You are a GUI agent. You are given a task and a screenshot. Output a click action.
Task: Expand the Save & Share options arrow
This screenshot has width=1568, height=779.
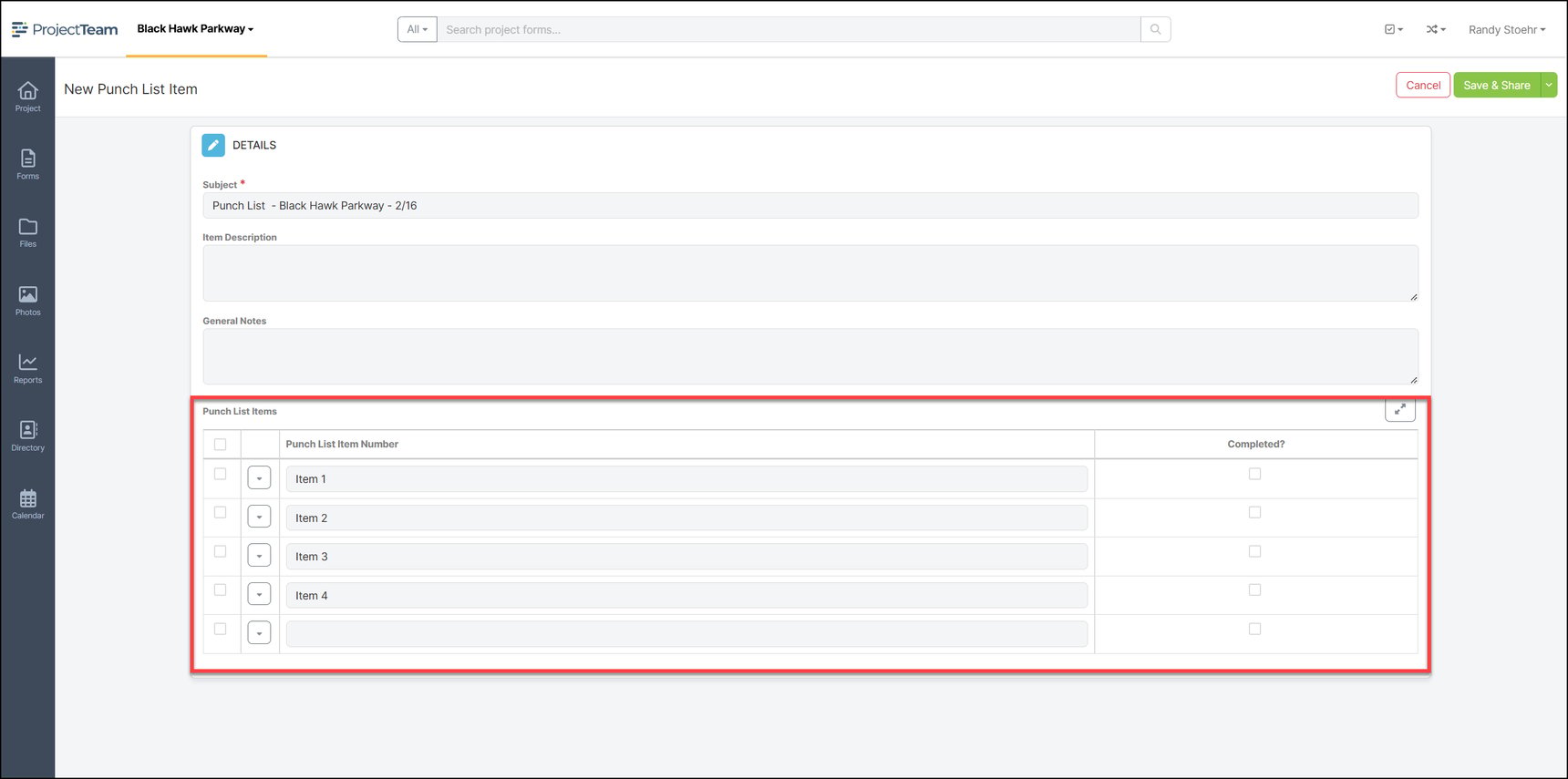[x=1549, y=85]
